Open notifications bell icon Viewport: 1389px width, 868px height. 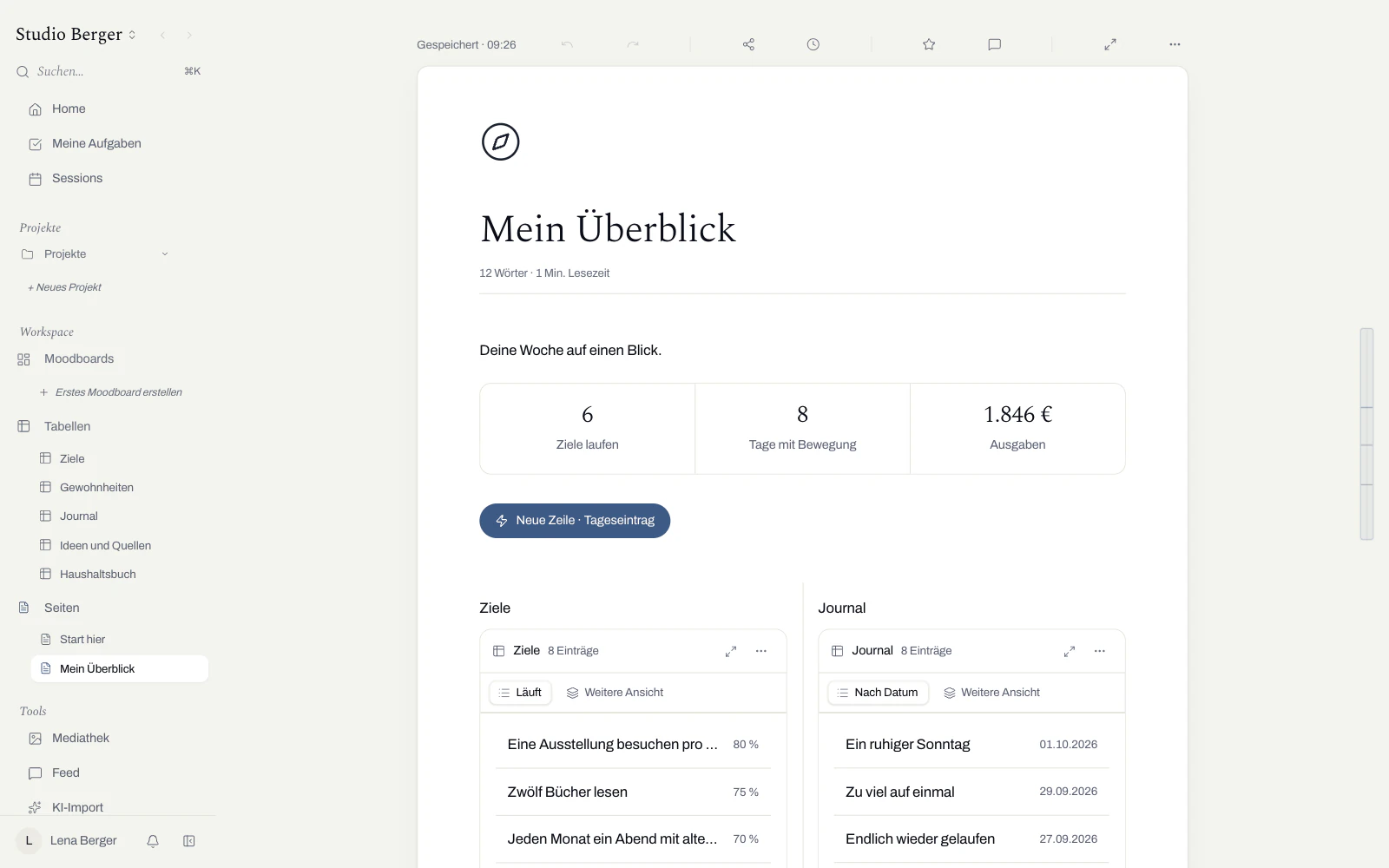click(153, 840)
